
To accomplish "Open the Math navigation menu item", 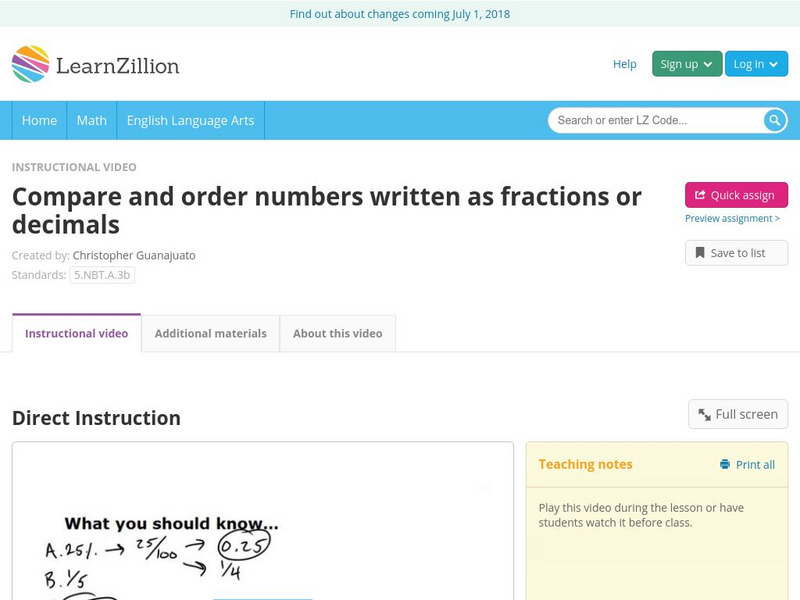I will 91,120.
